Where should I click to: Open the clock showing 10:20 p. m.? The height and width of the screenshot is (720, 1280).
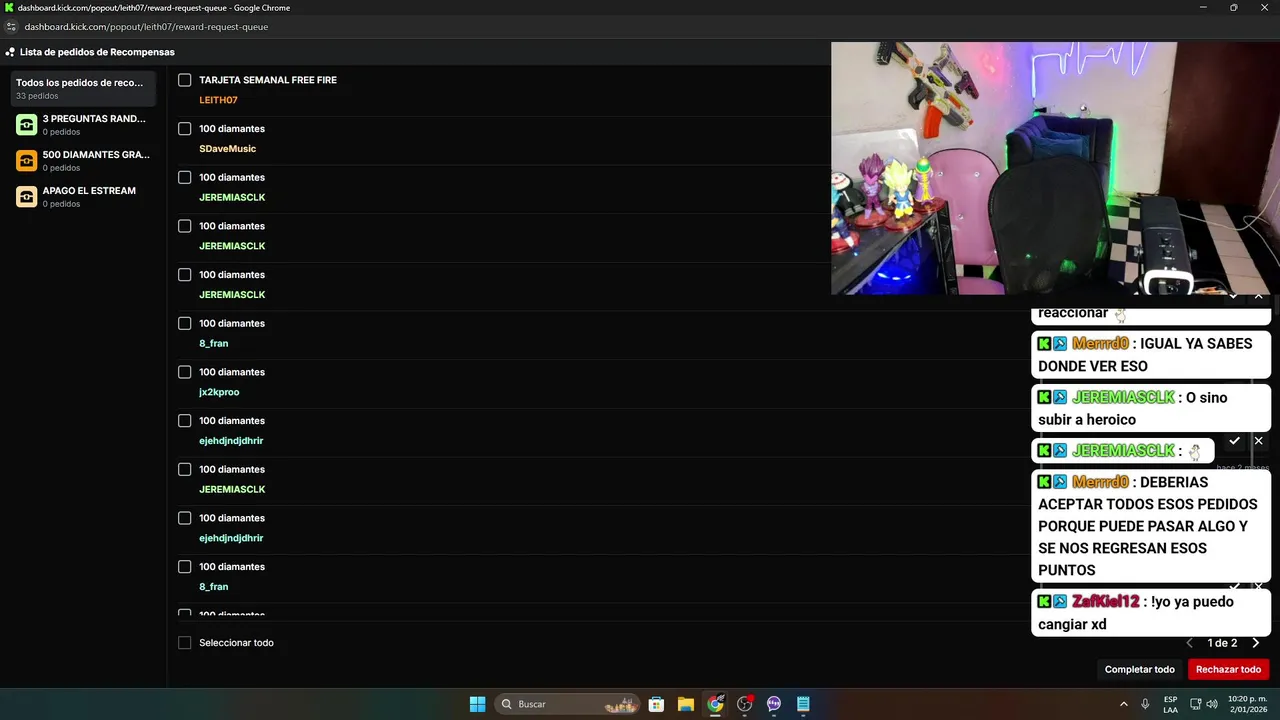click(1246, 704)
